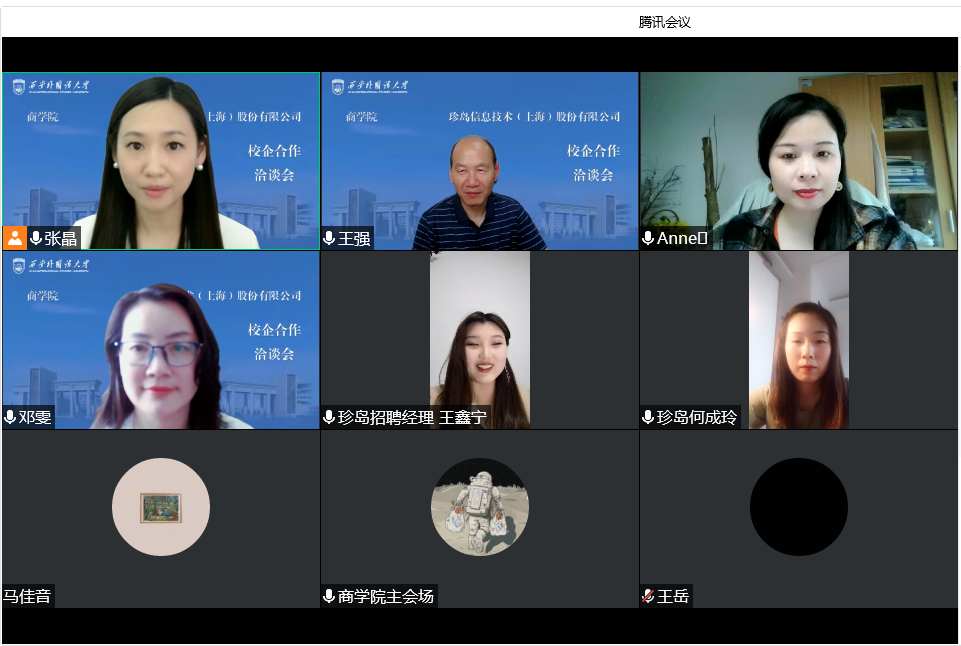
Task: Click the microphone icon next to 张晶
Action: click(x=36, y=238)
